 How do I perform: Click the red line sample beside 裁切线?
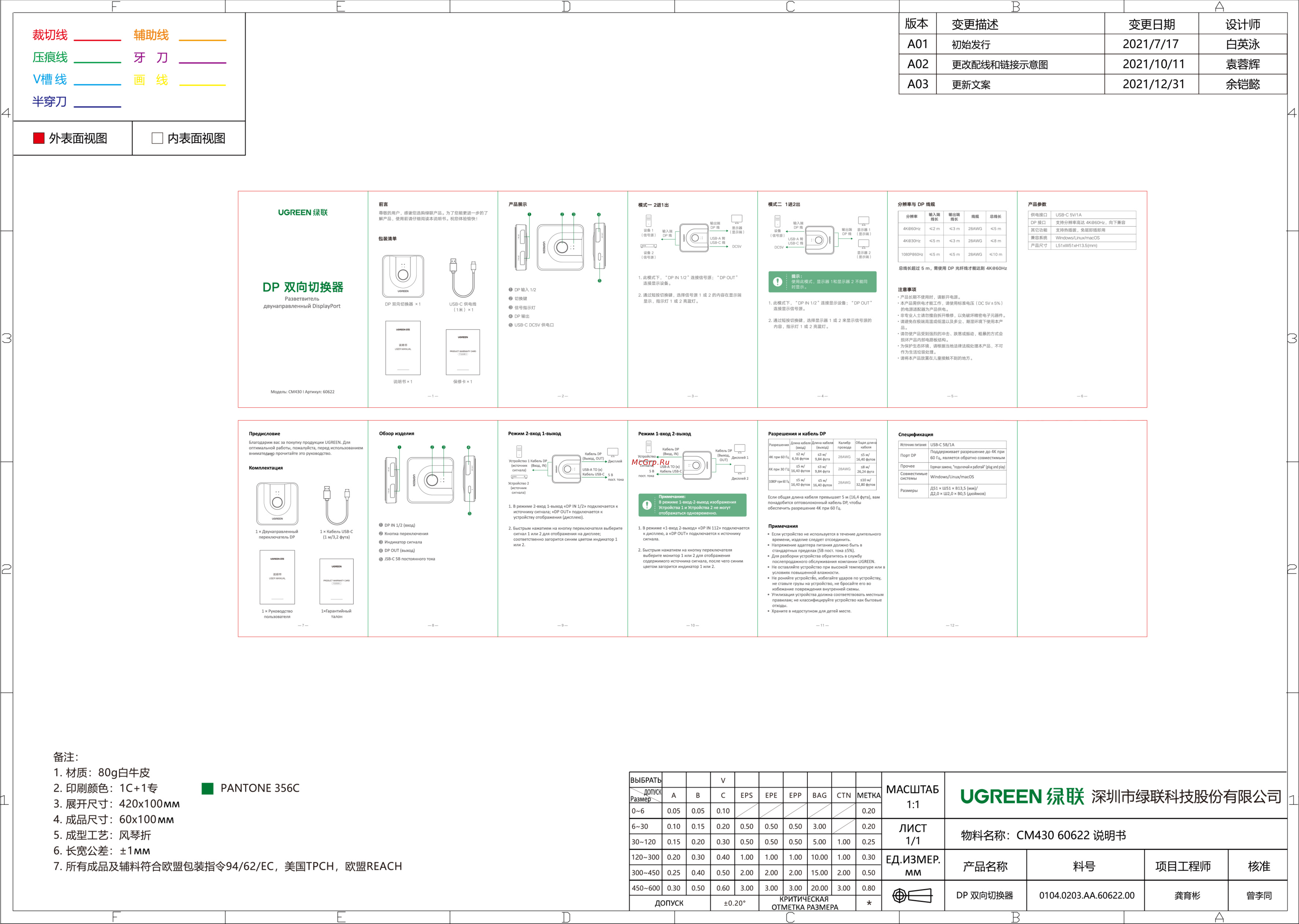[97, 40]
